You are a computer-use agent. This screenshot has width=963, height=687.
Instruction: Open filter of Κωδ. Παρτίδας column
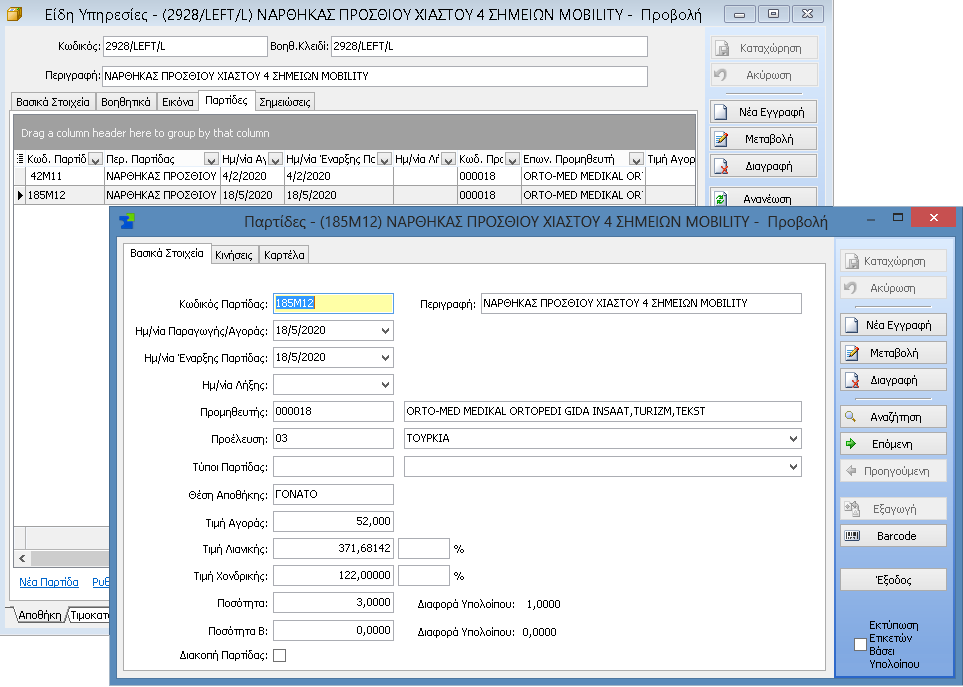[x=95, y=160]
